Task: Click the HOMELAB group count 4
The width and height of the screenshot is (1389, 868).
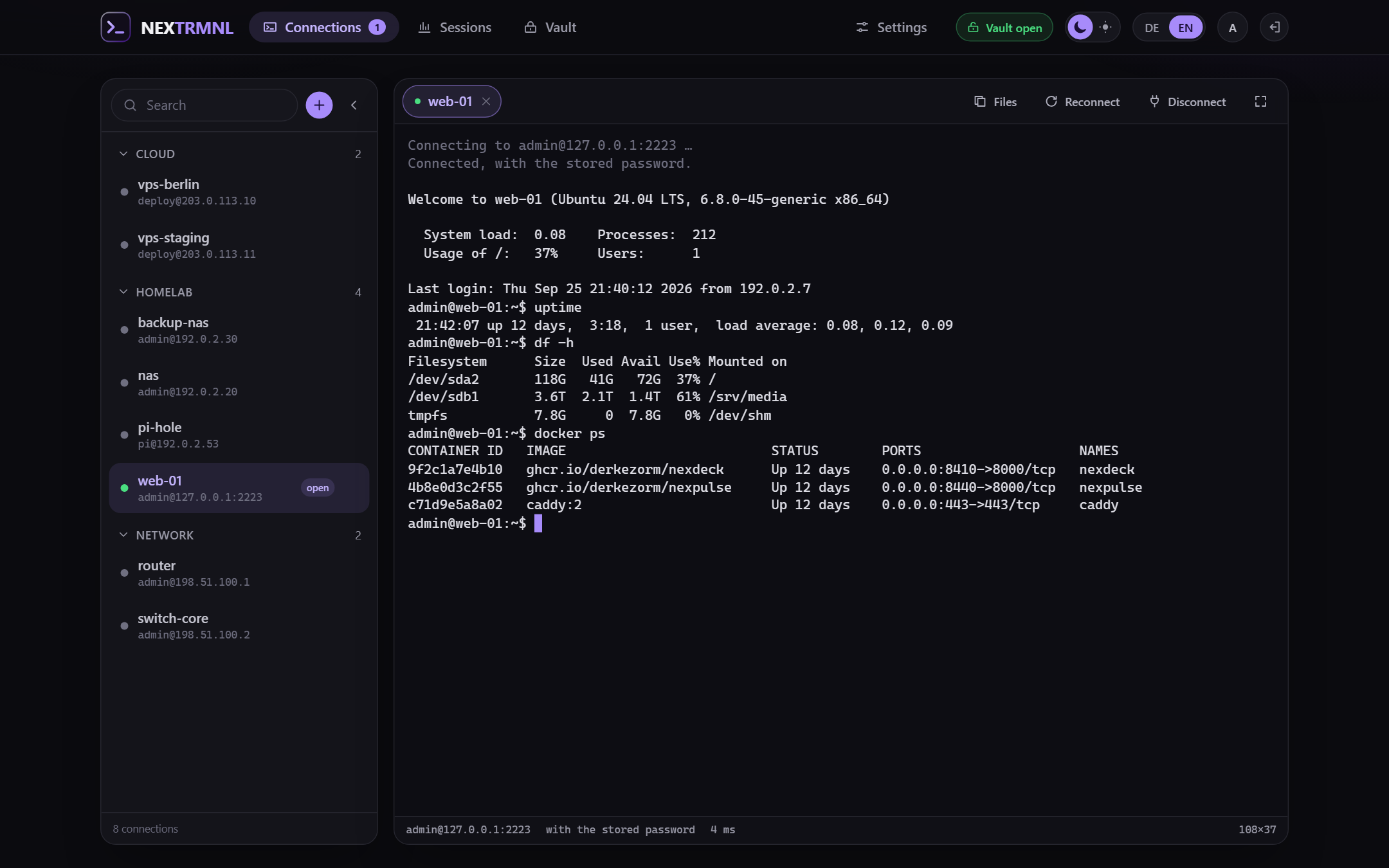Action: (x=358, y=292)
